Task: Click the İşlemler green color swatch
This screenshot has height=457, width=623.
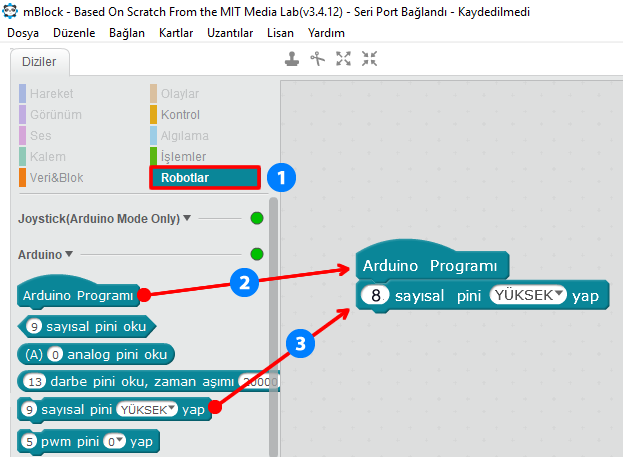Action: point(153,157)
